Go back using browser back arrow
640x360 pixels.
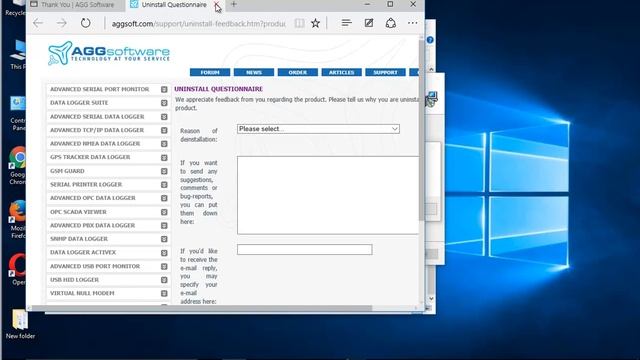[38, 23]
